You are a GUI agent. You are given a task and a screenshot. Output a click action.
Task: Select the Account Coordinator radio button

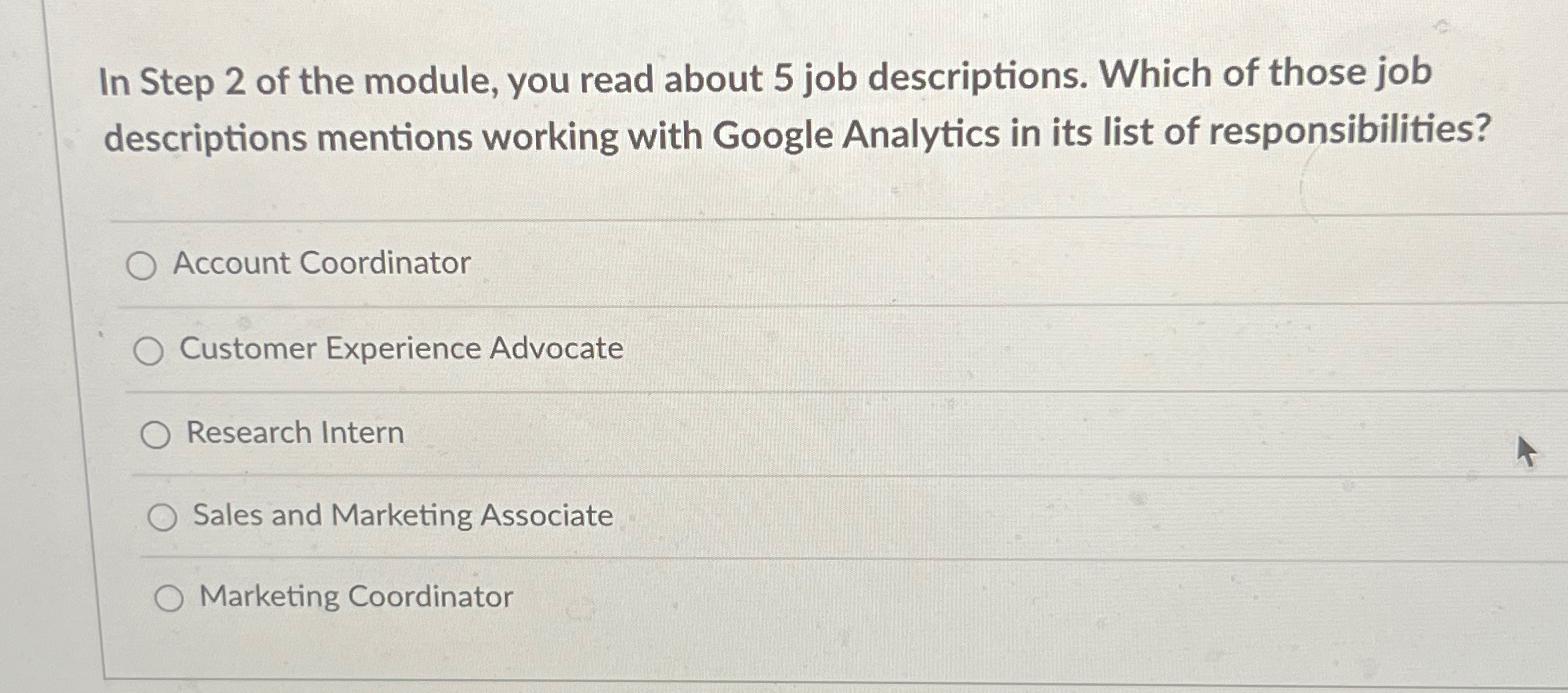click(141, 265)
